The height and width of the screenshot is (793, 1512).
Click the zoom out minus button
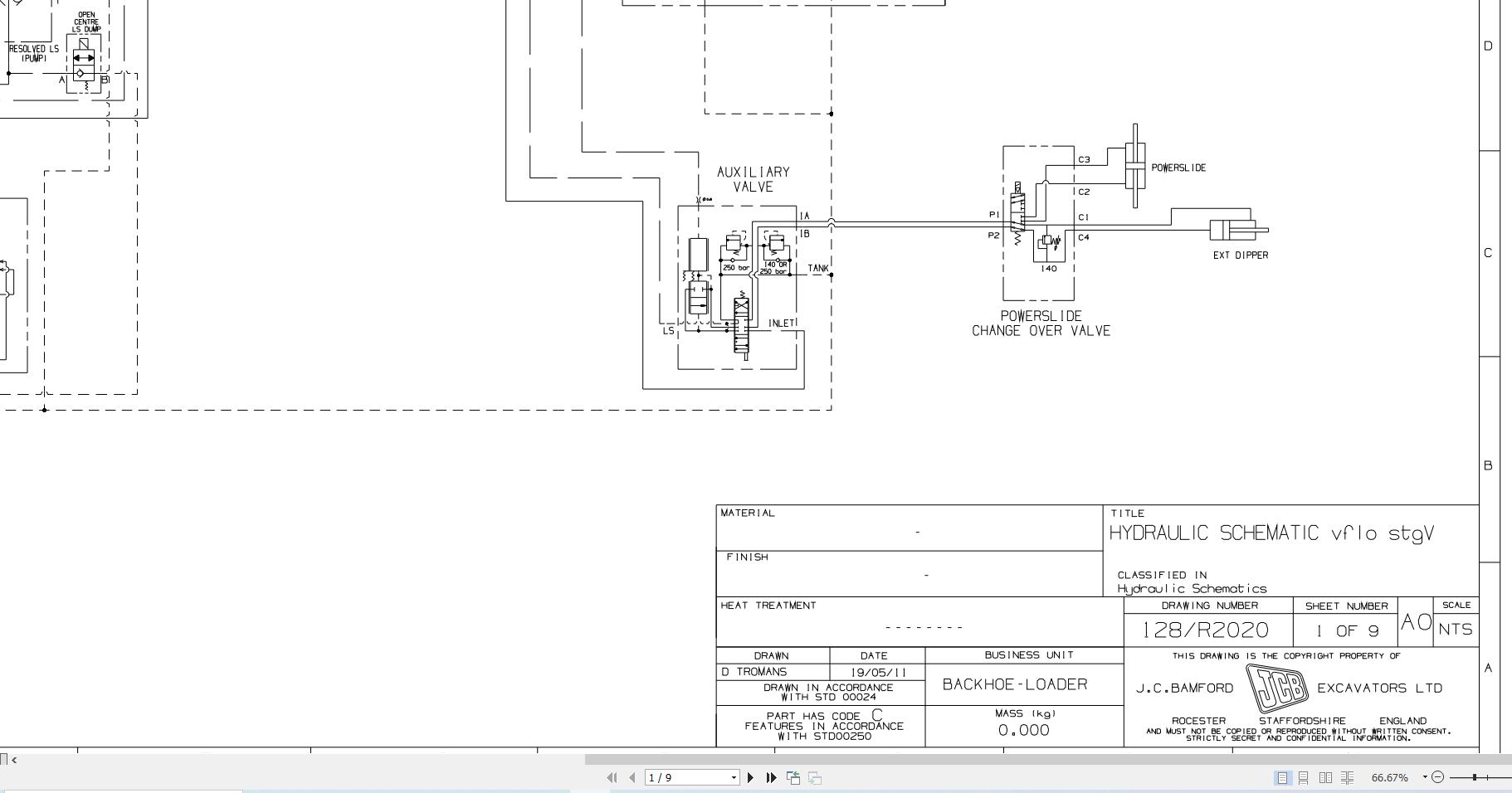pyautogui.click(x=1438, y=777)
